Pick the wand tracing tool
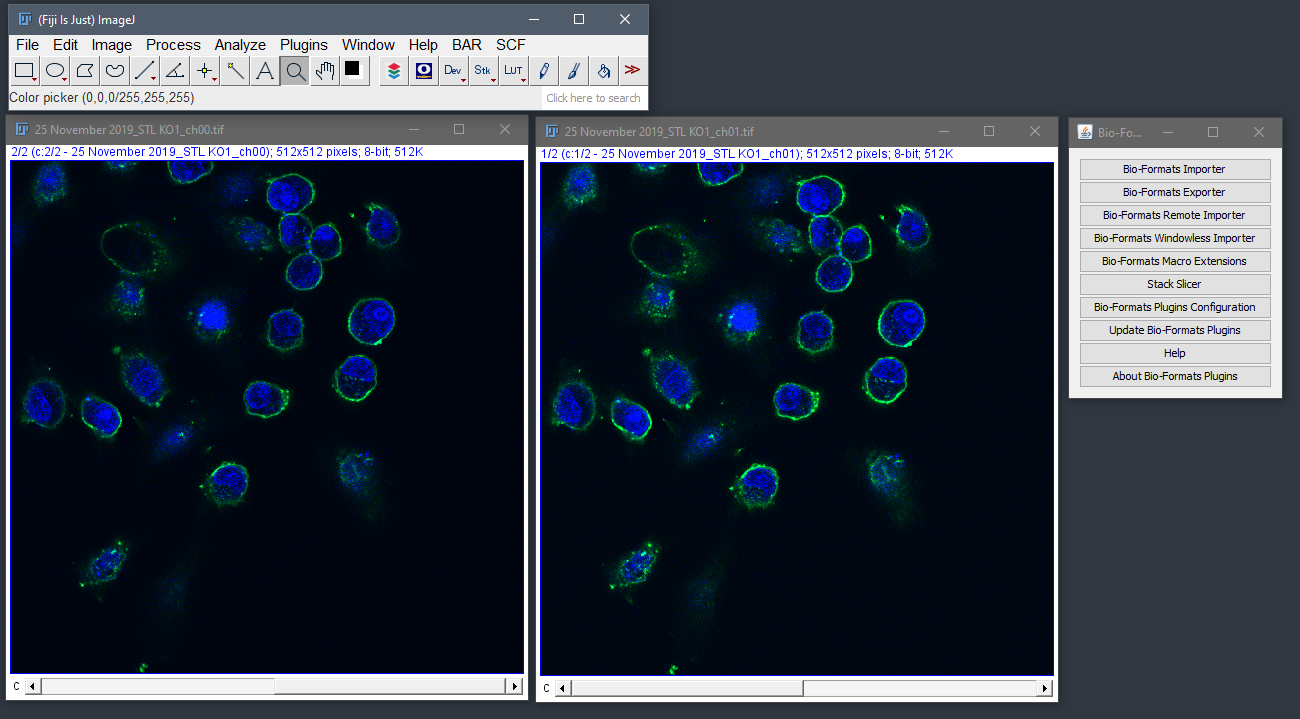The width and height of the screenshot is (1300, 719). (235, 70)
